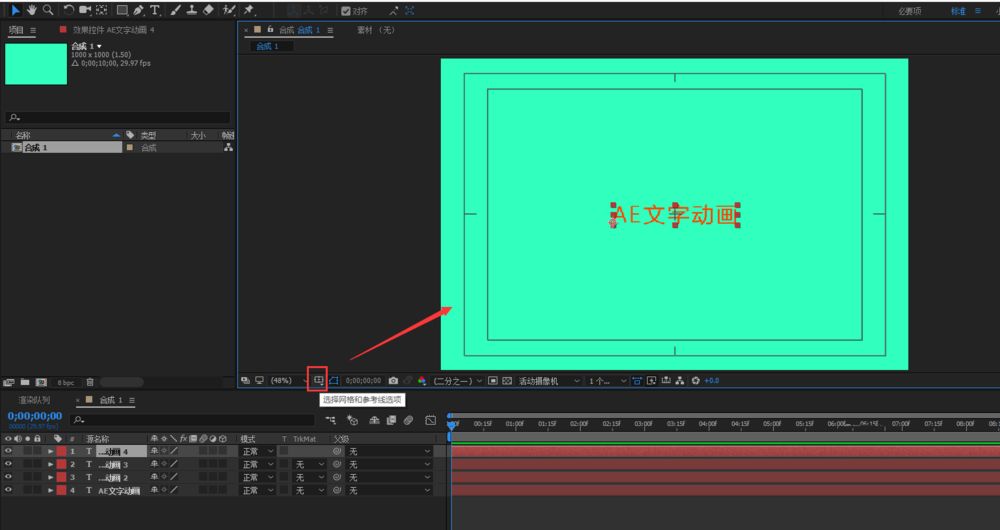Switch to the 项目 panel tab
This screenshot has height=530, width=1000.
tap(16, 30)
